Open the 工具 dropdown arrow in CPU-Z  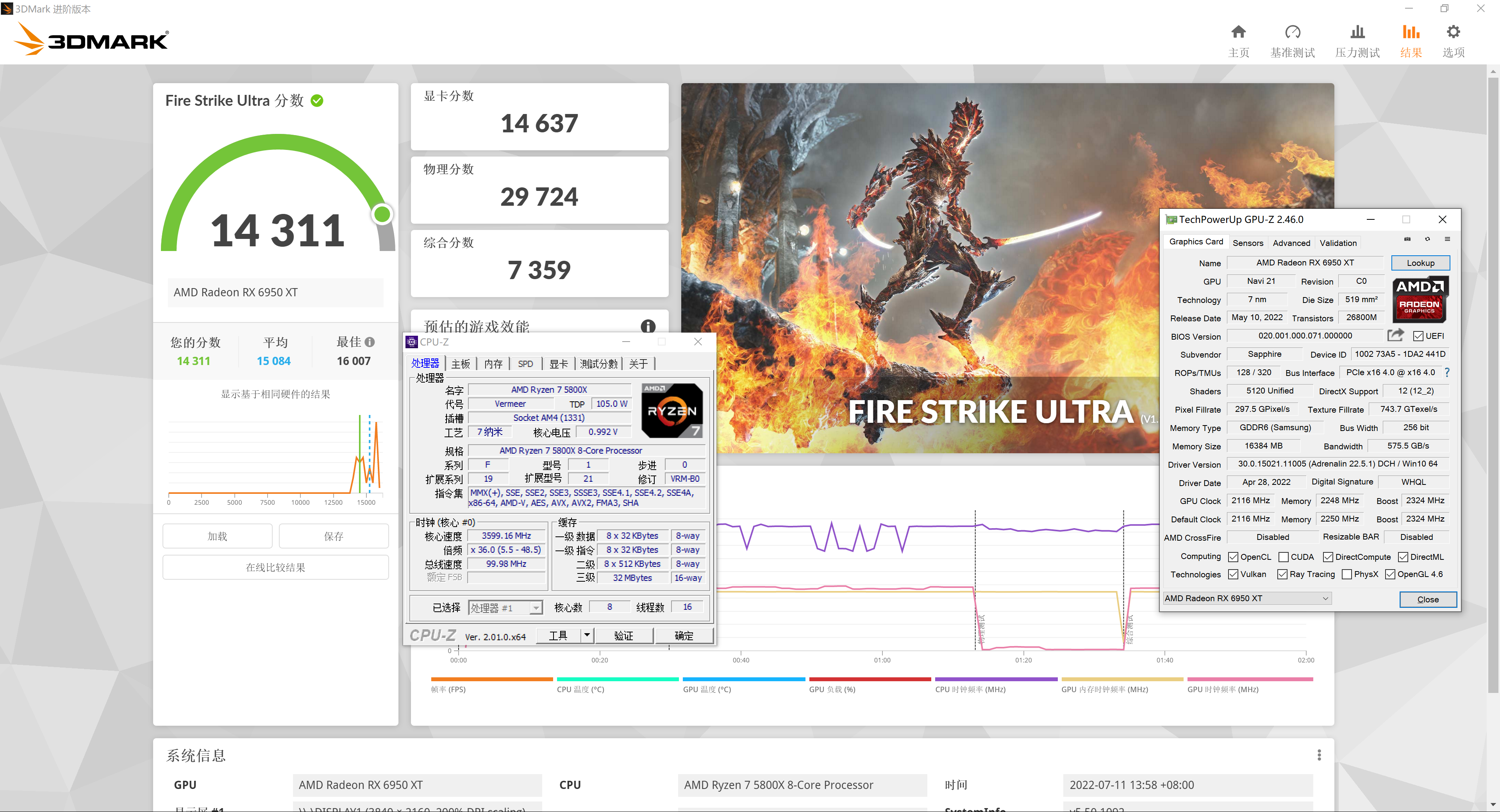[587, 635]
